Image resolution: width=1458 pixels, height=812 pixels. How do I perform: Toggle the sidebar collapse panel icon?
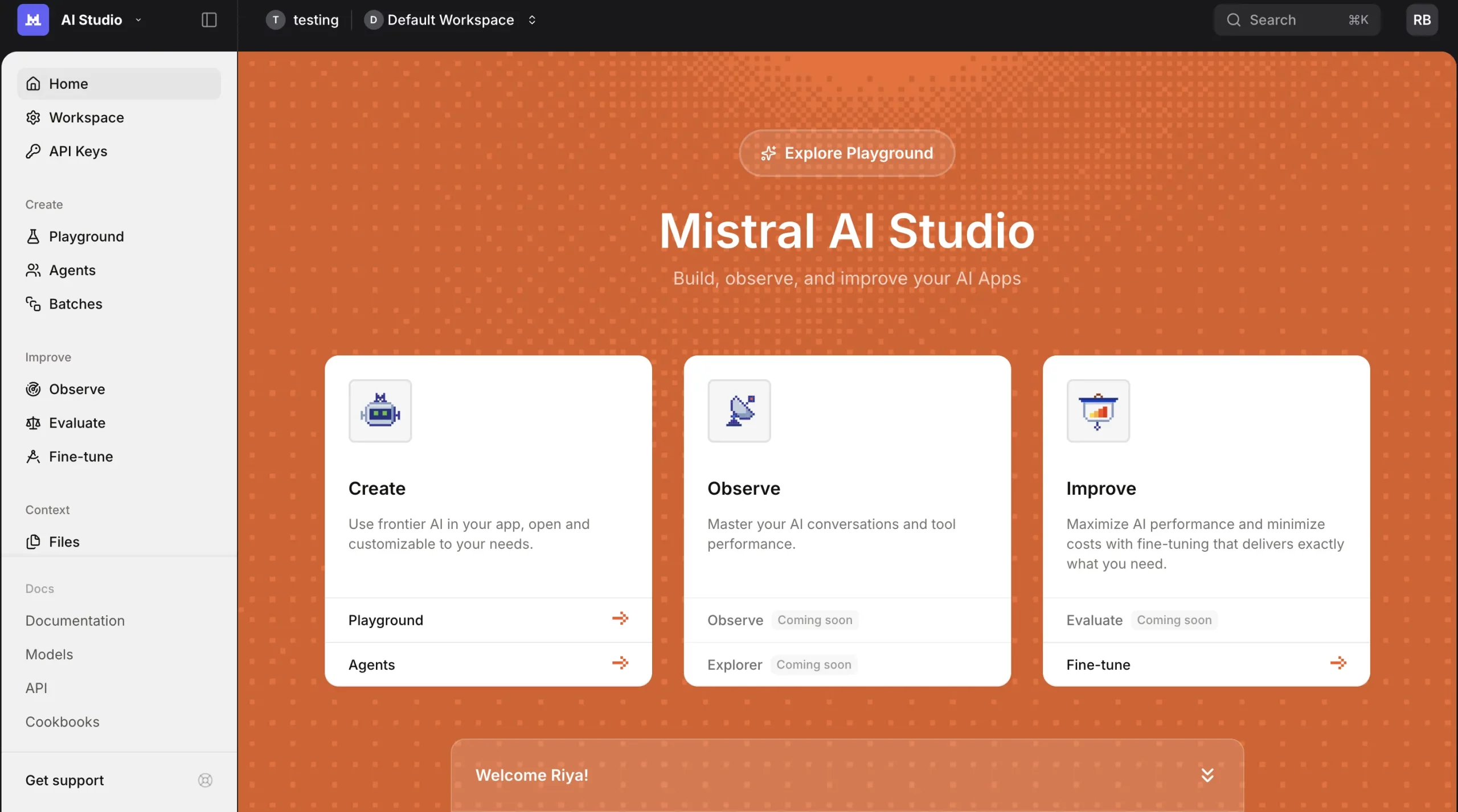(x=208, y=19)
